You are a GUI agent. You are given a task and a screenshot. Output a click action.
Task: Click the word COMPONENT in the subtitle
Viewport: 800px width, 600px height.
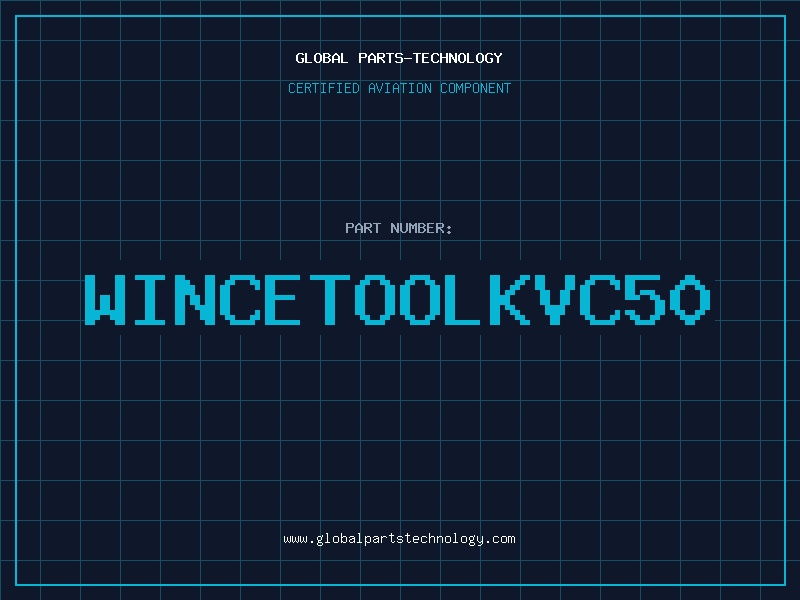tap(475, 88)
